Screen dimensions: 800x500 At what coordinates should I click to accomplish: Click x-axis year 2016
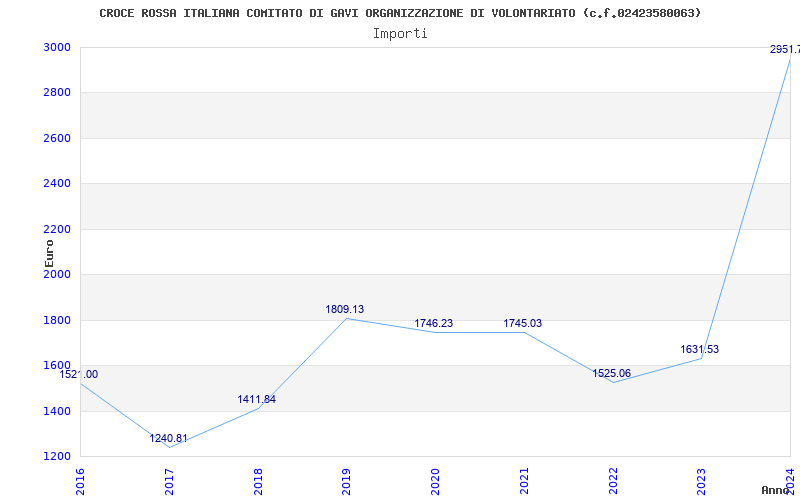coord(81,481)
